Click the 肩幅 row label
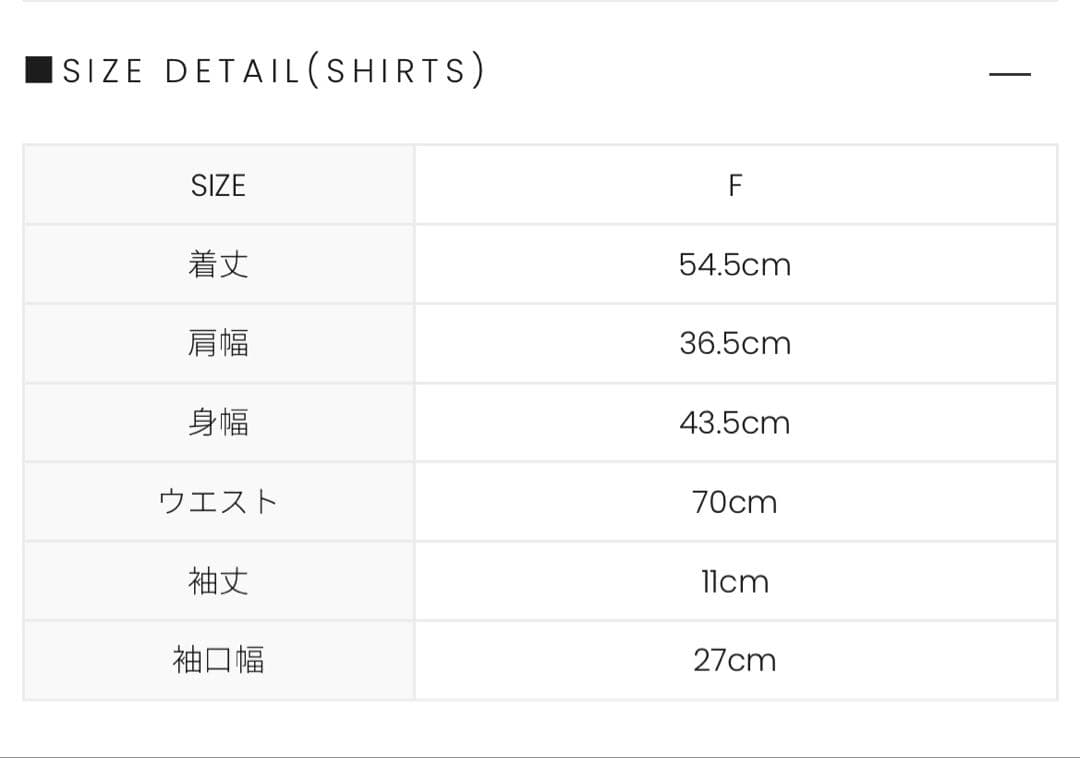 coord(218,344)
